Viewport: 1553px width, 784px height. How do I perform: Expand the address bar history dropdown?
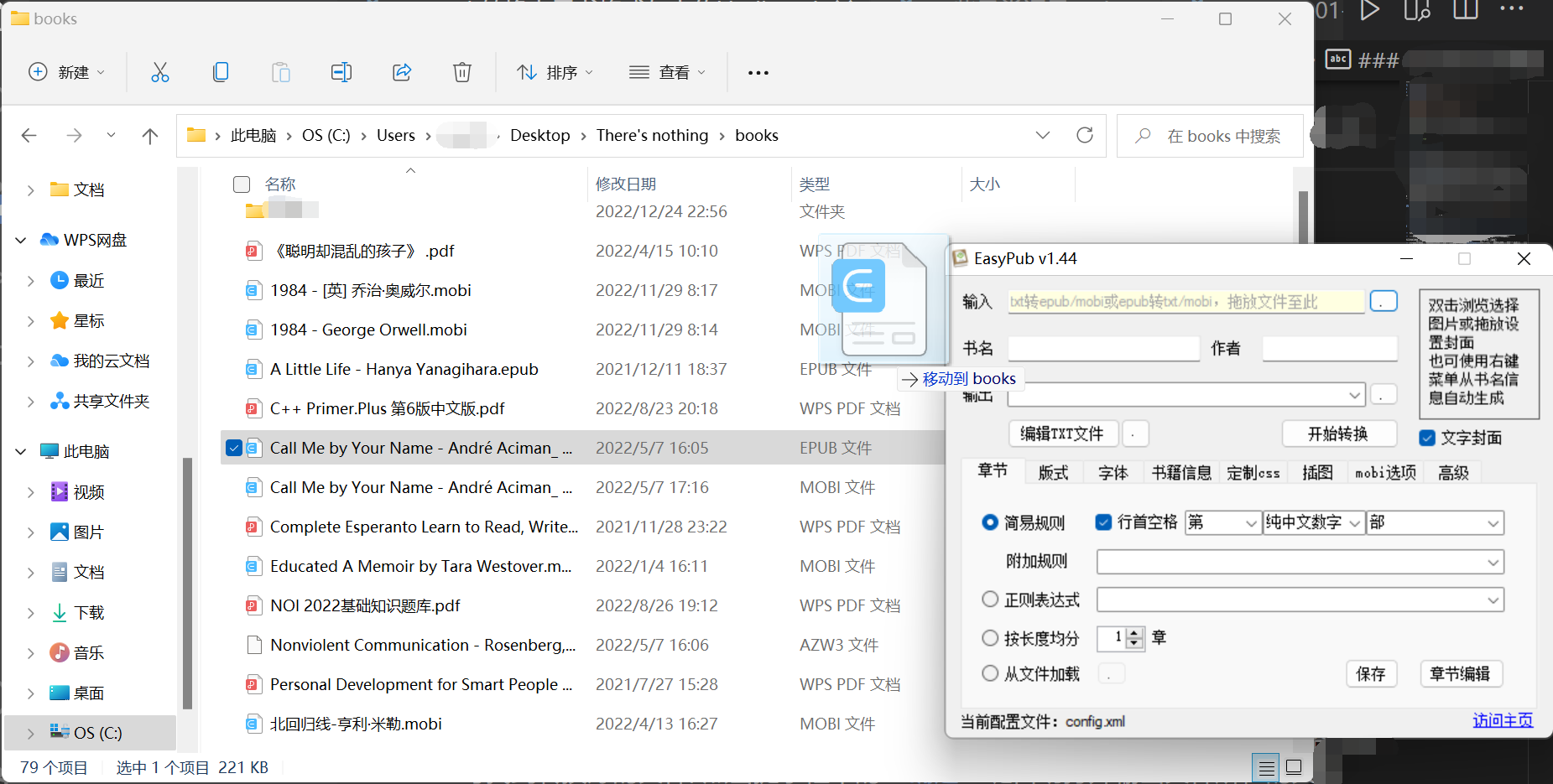tap(1043, 135)
